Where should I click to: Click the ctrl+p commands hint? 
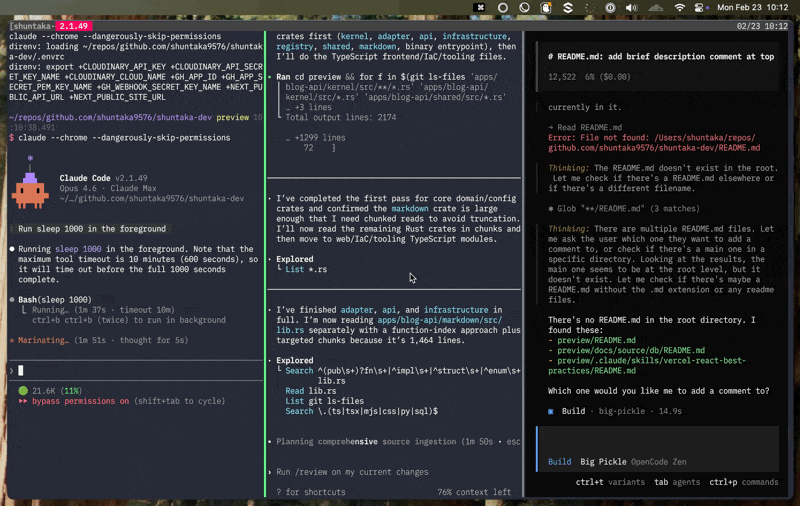pos(744,482)
